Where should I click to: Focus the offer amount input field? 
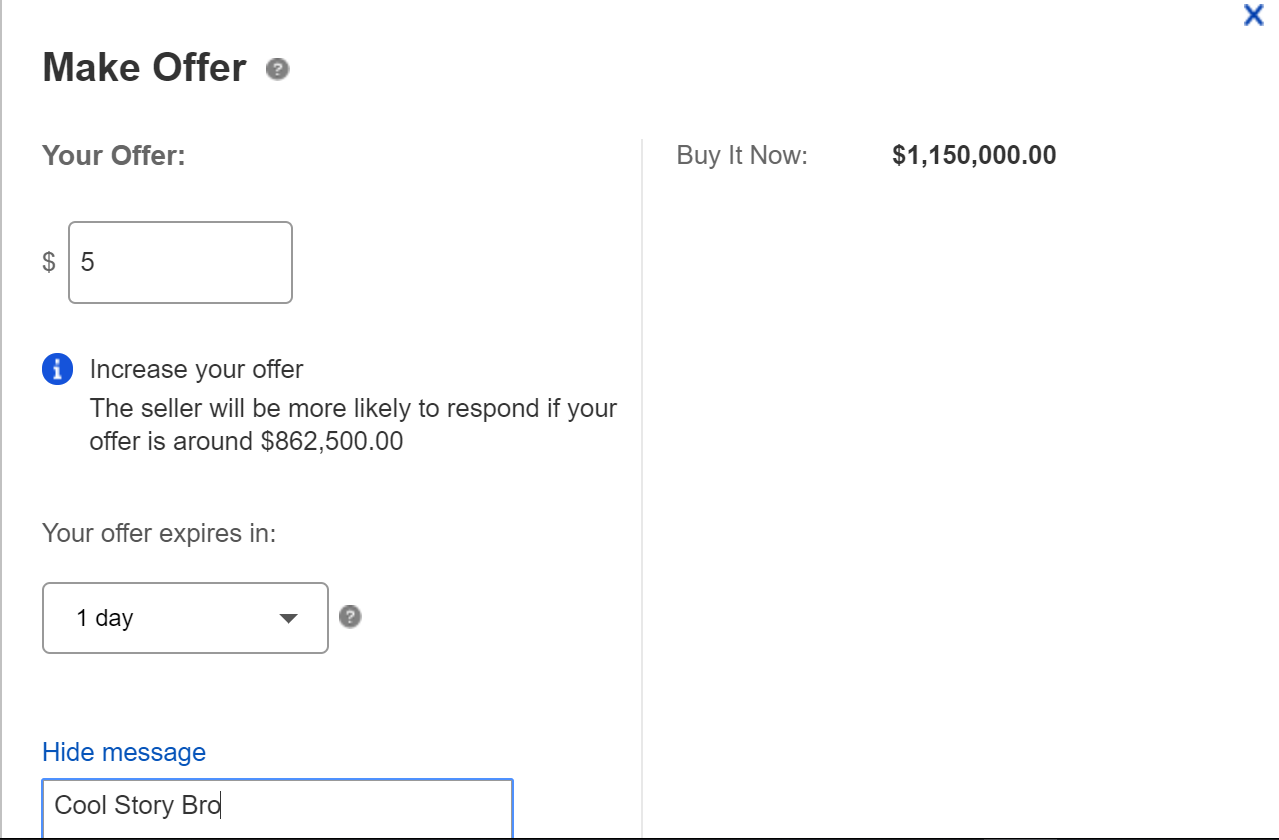(x=180, y=262)
